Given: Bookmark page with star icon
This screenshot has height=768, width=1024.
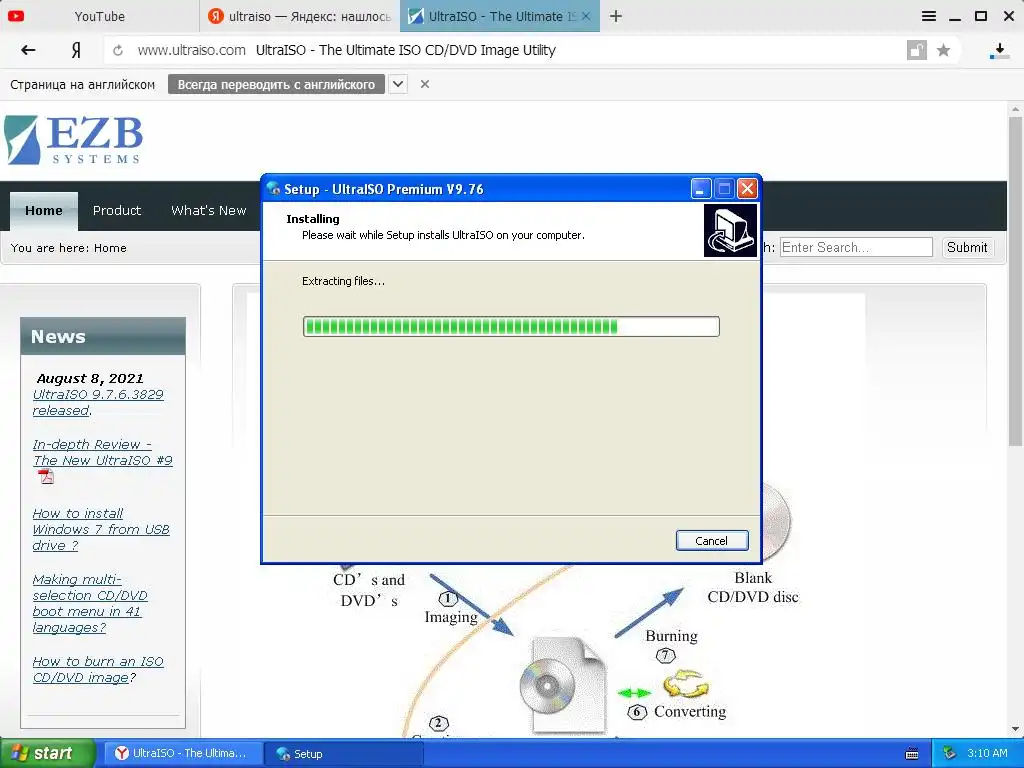Looking at the screenshot, I should (x=943, y=50).
